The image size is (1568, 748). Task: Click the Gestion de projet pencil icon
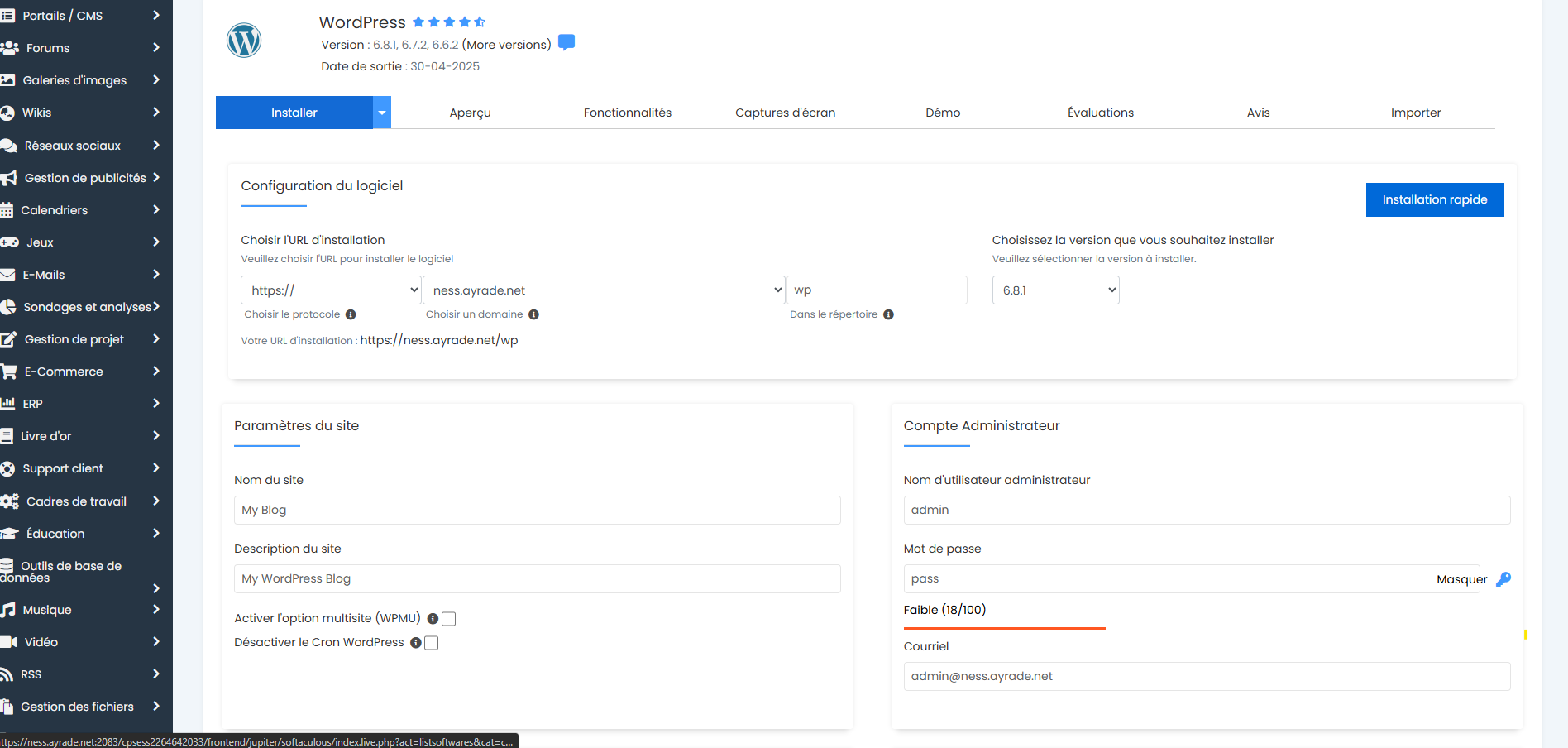(9, 339)
